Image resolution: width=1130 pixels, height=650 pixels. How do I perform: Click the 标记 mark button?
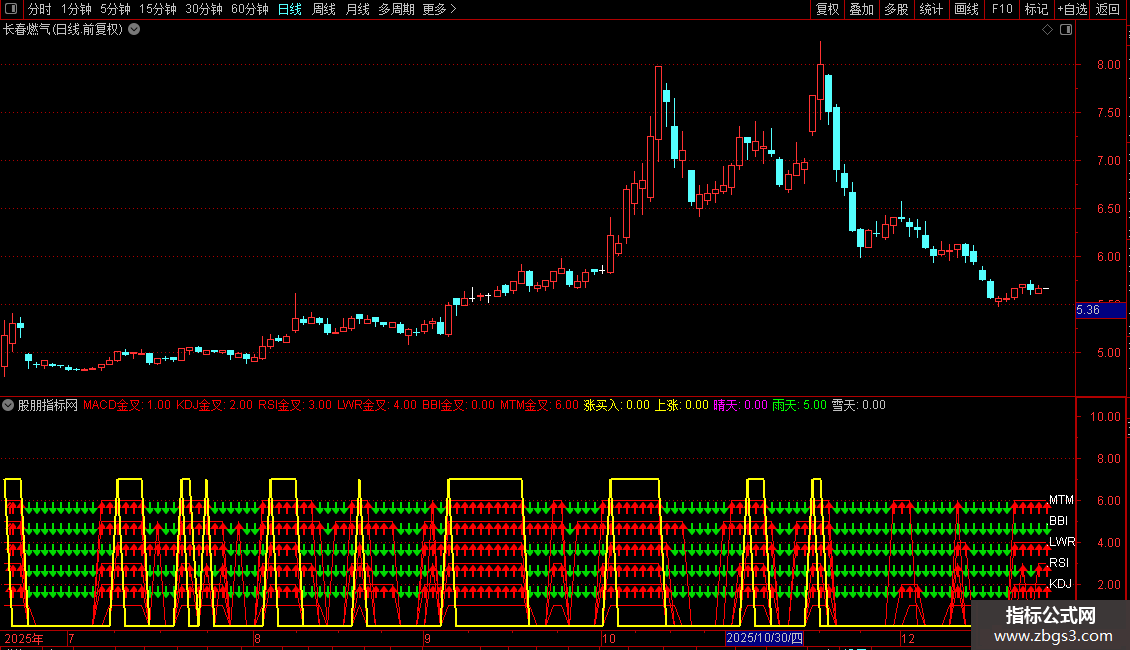1036,9
